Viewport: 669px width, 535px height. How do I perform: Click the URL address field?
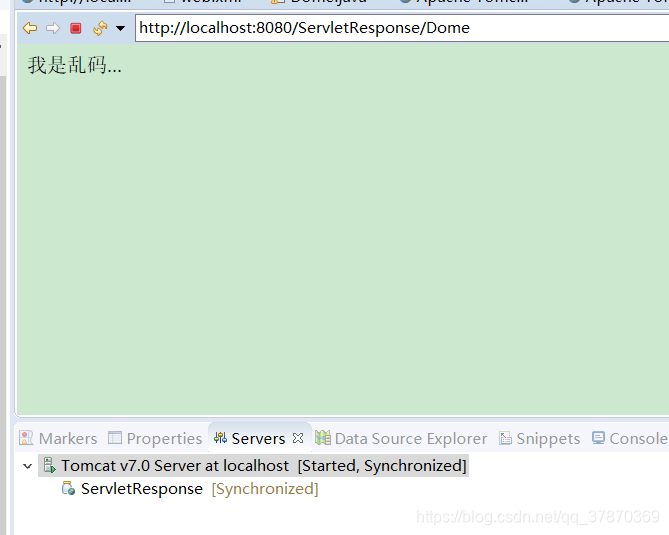[x=402, y=28]
